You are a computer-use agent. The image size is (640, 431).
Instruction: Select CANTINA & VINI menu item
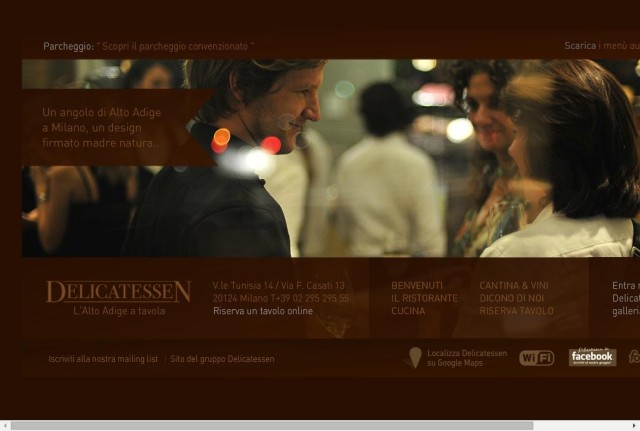[x=514, y=285]
